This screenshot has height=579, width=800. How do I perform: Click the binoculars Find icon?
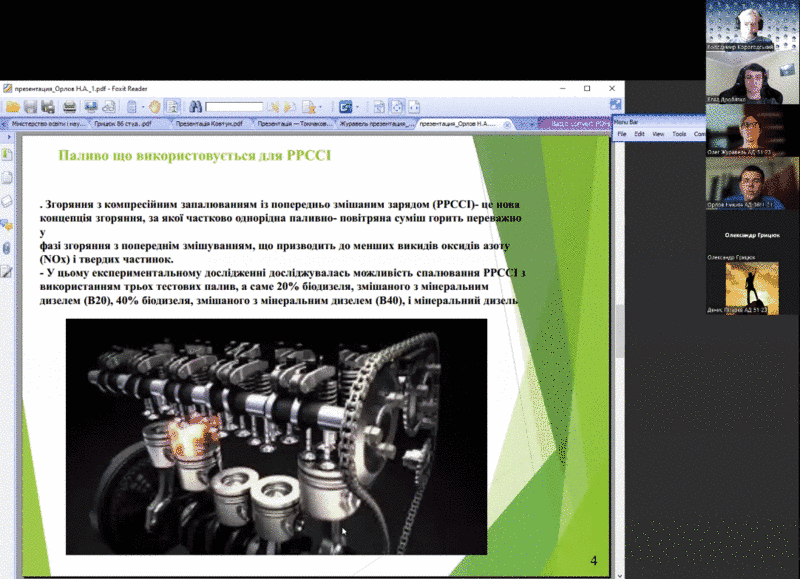[x=195, y=107]
